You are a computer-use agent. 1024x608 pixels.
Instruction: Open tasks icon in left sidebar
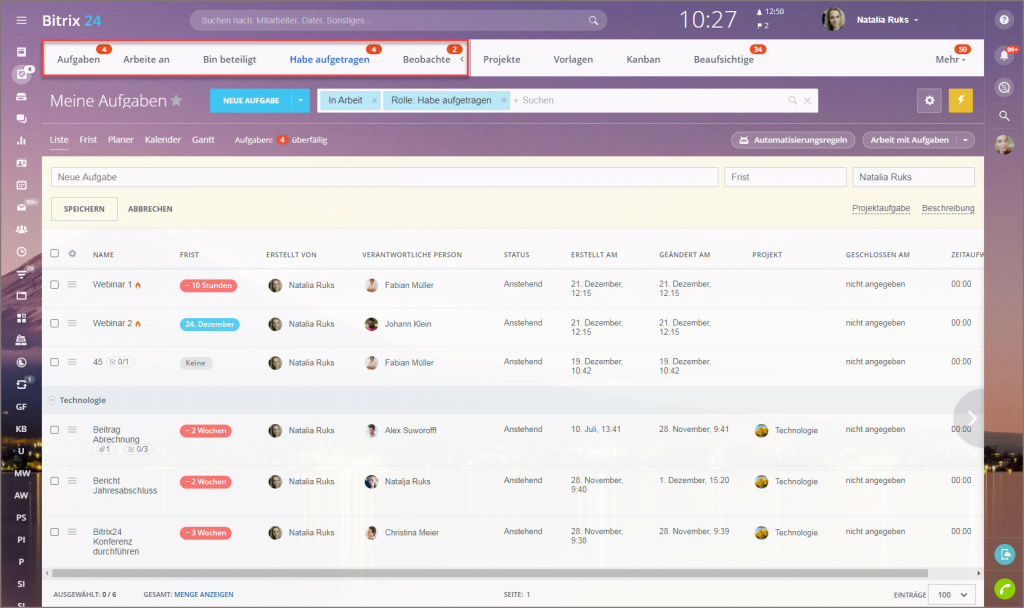pos(22,74)
